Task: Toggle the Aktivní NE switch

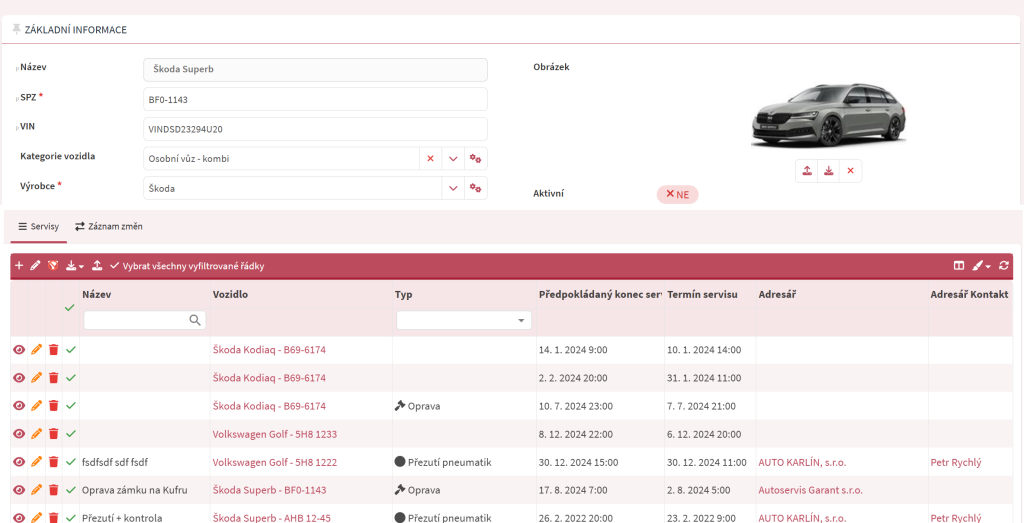Action: (x=677, y=194)
